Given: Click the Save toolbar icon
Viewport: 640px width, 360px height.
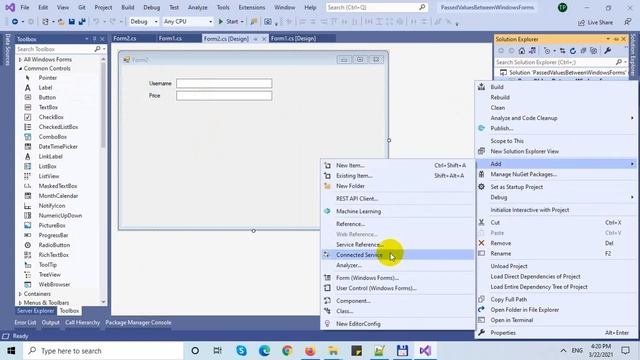Looking at the screenshot, I should click(x=71, y=22).
